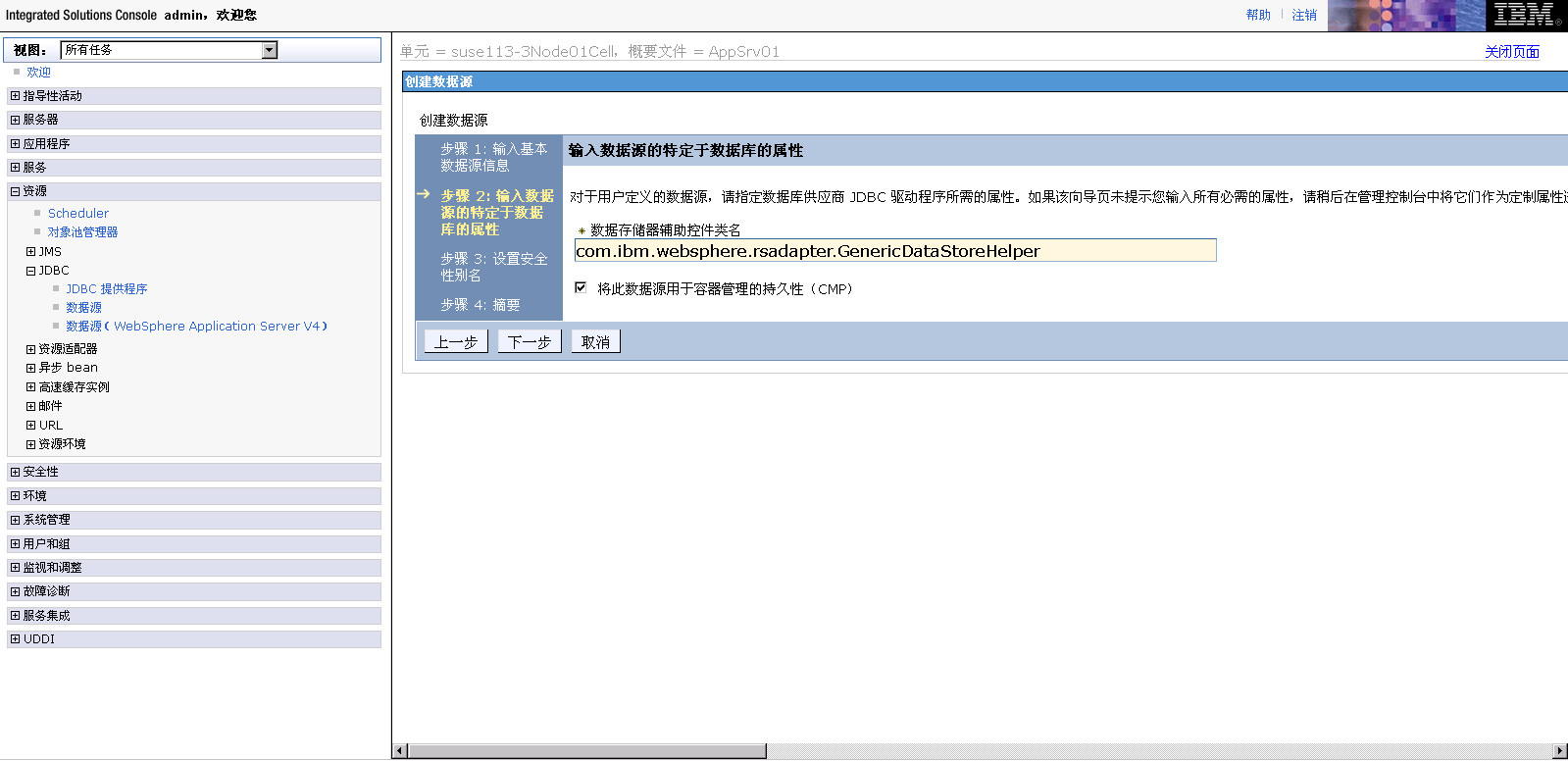Image resolution: width=1568 pixels, height=761 pixels.
Task: Click the 应用程序 section label
Action: [46, 144]
